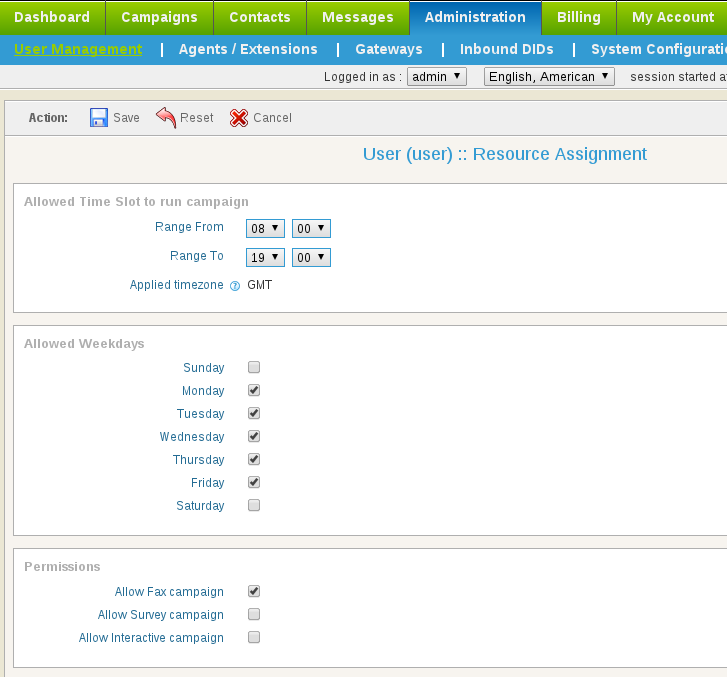Click the Allow Interactive campaign label
Screen dimensions: 727x677
pos(151,638)
